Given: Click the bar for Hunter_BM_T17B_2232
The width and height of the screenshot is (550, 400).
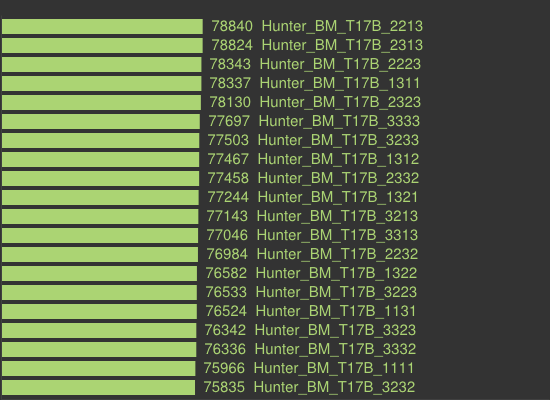Looking at the screenshot, I should pyautogui.click(x=100, y=254).
